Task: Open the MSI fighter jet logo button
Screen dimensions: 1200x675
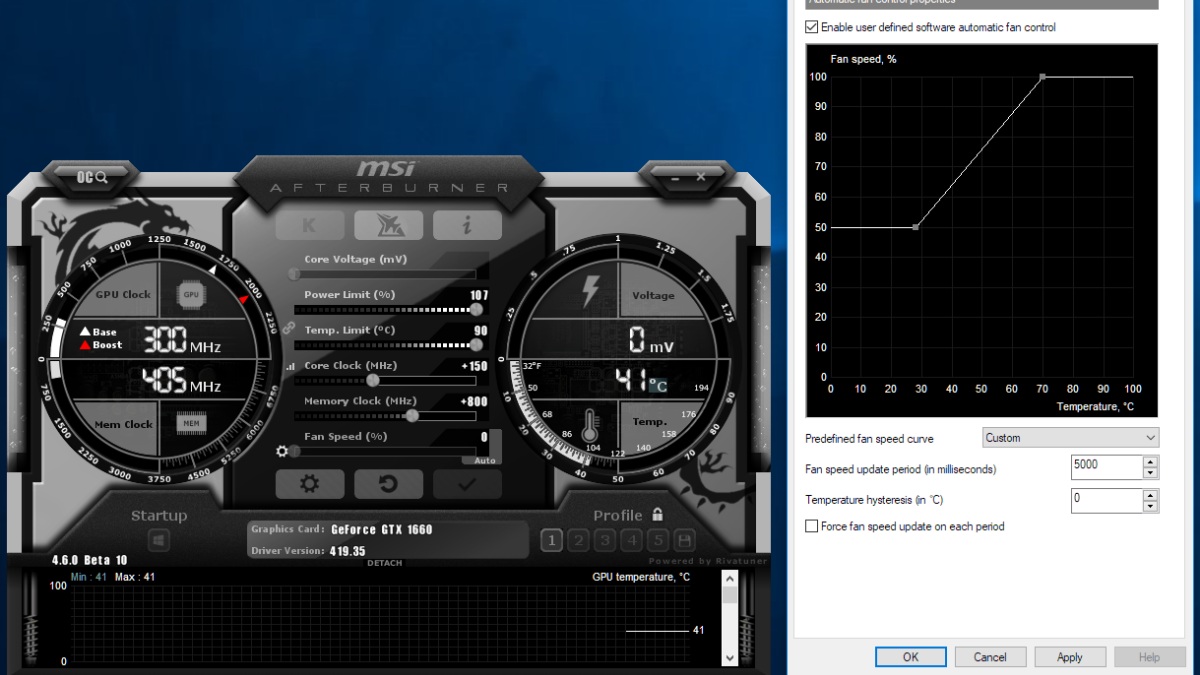Action: 388,225
